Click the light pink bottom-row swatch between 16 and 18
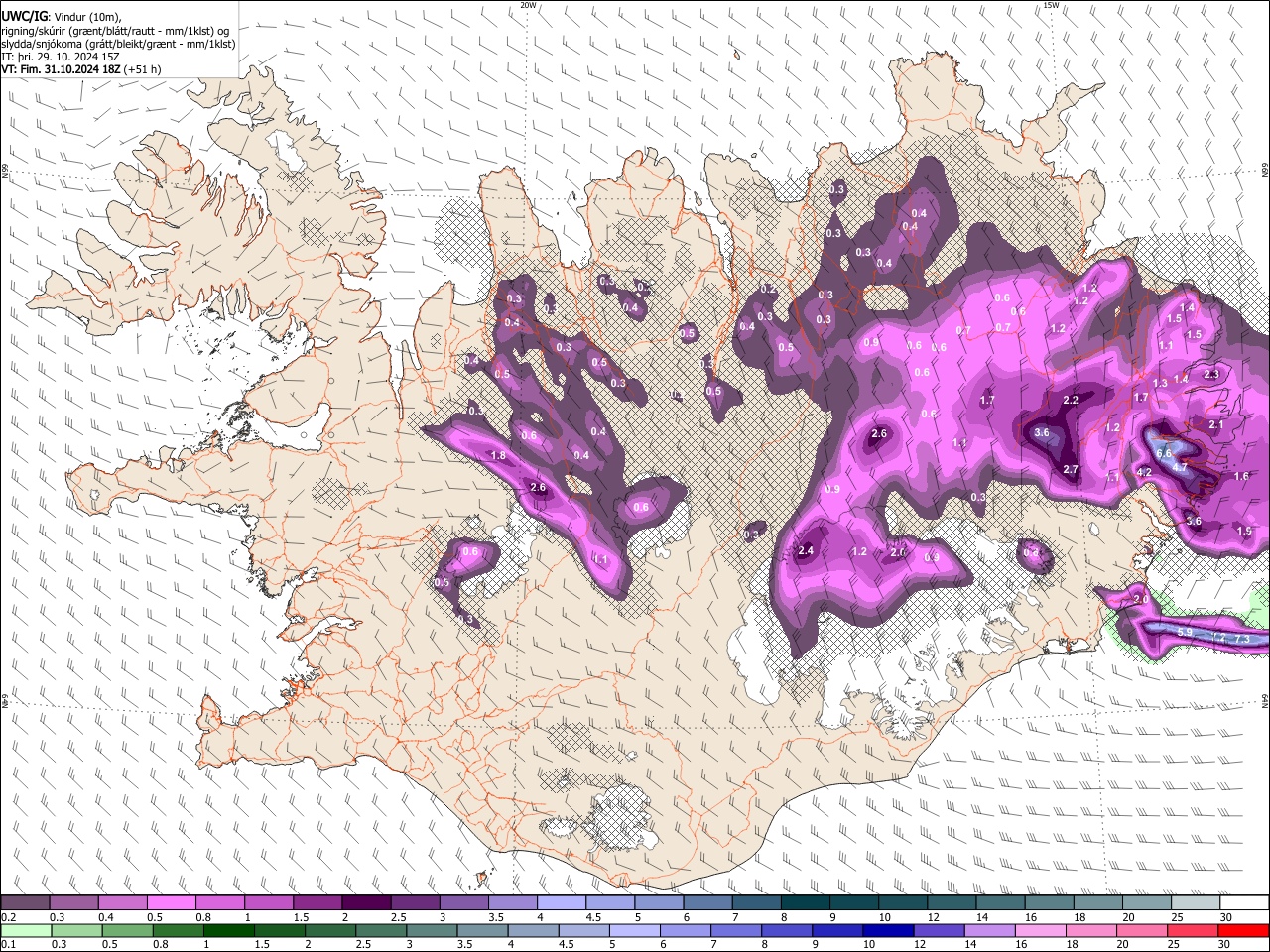This screenshot has height=952, width=1270. click(x=1039, y=930)
